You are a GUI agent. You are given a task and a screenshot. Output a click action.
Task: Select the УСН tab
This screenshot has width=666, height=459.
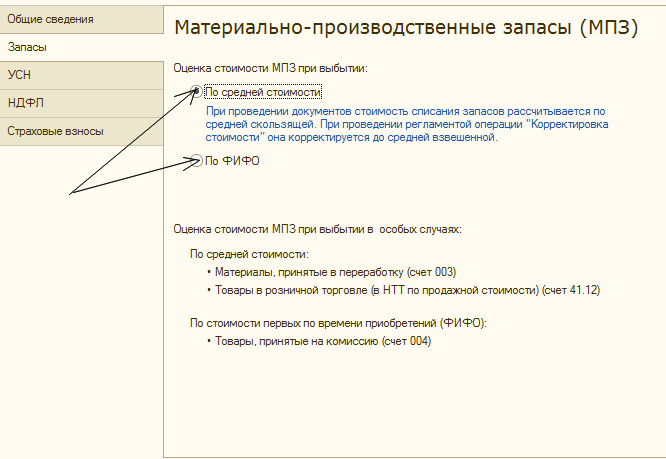19,75
